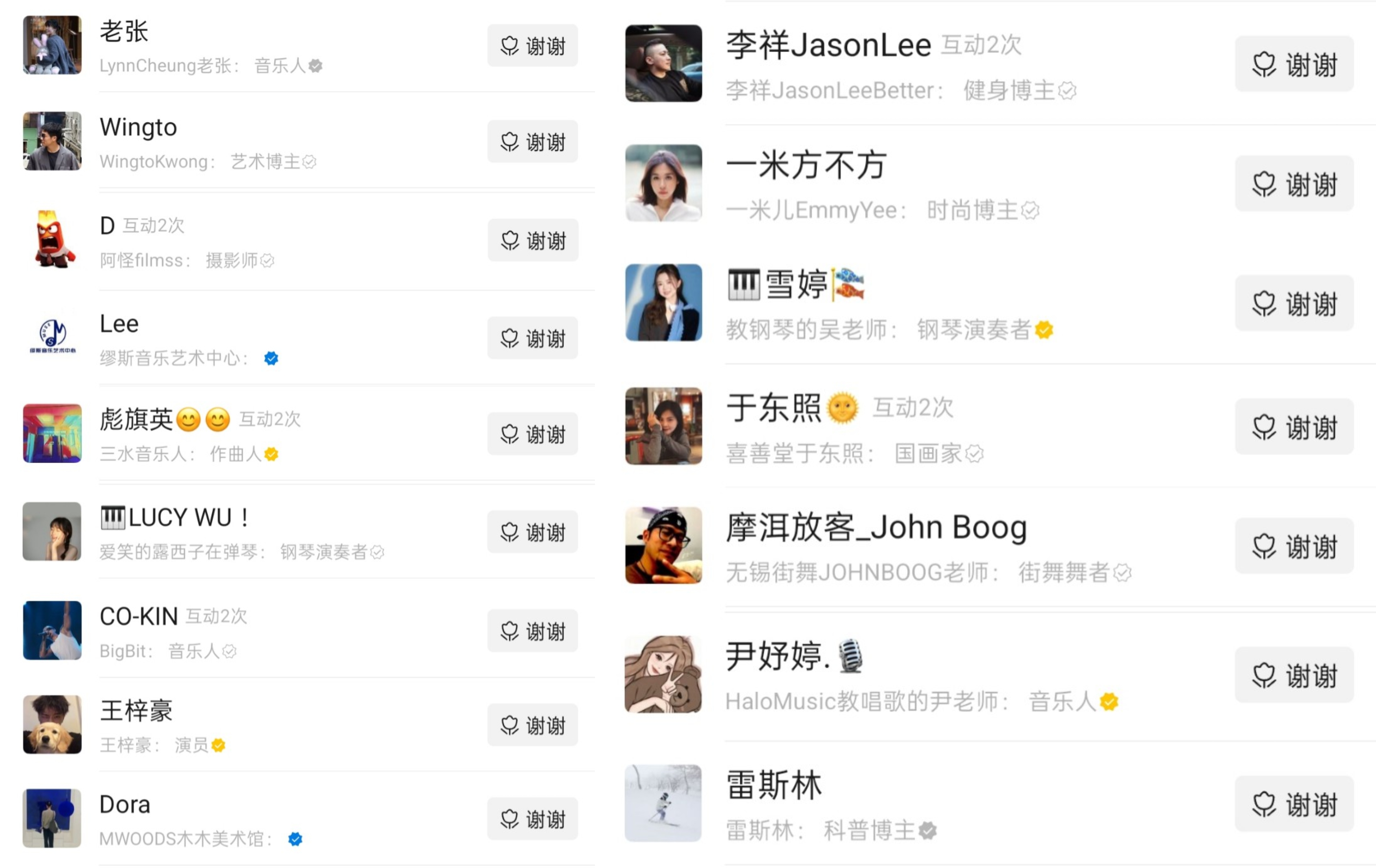Open D's angry cartoon character avatar

(x=52, y=239)
